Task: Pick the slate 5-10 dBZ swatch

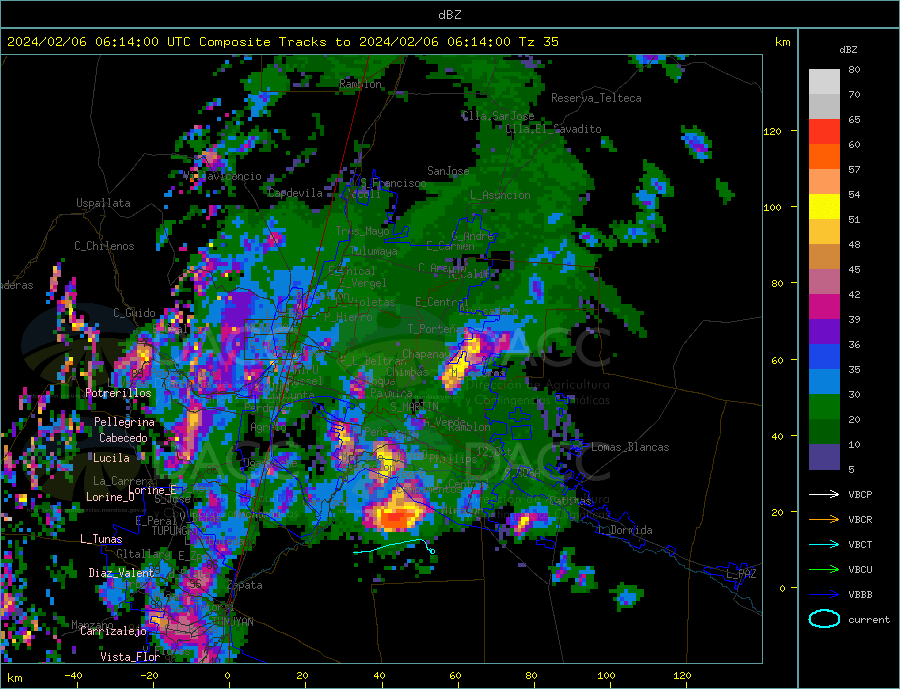Action: pos(824,457)
